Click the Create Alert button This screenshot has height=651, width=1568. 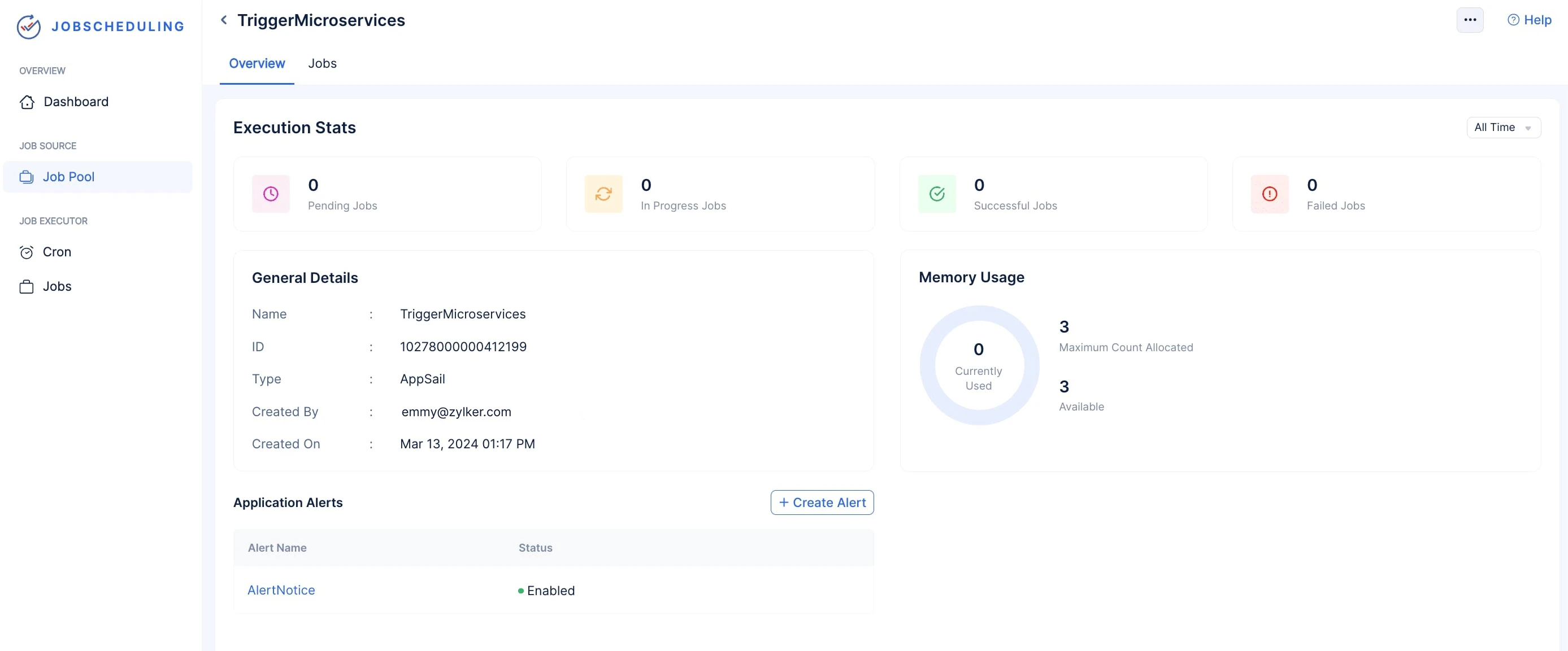822,503
